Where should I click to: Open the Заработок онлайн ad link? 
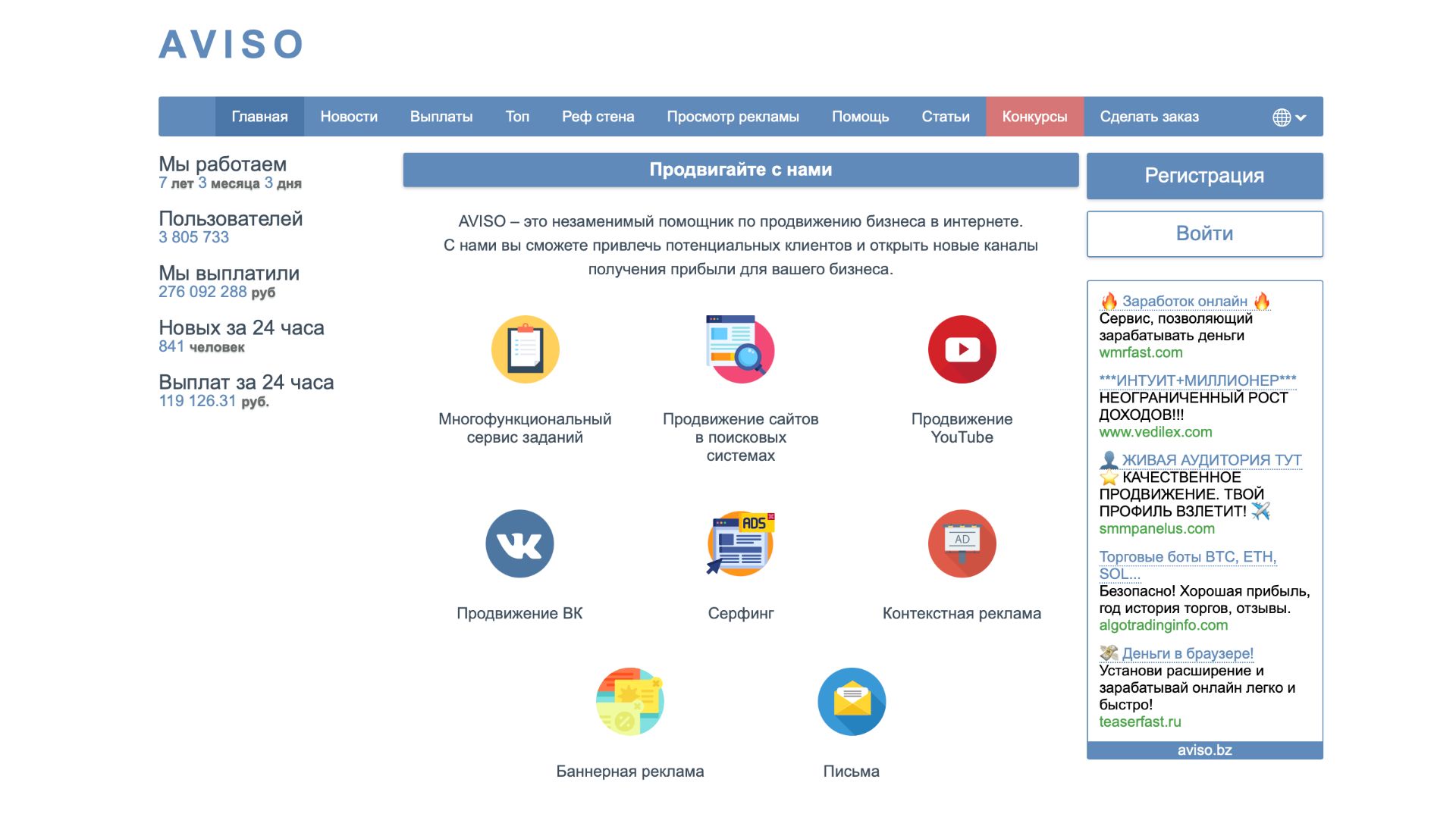coord(1185,301)
